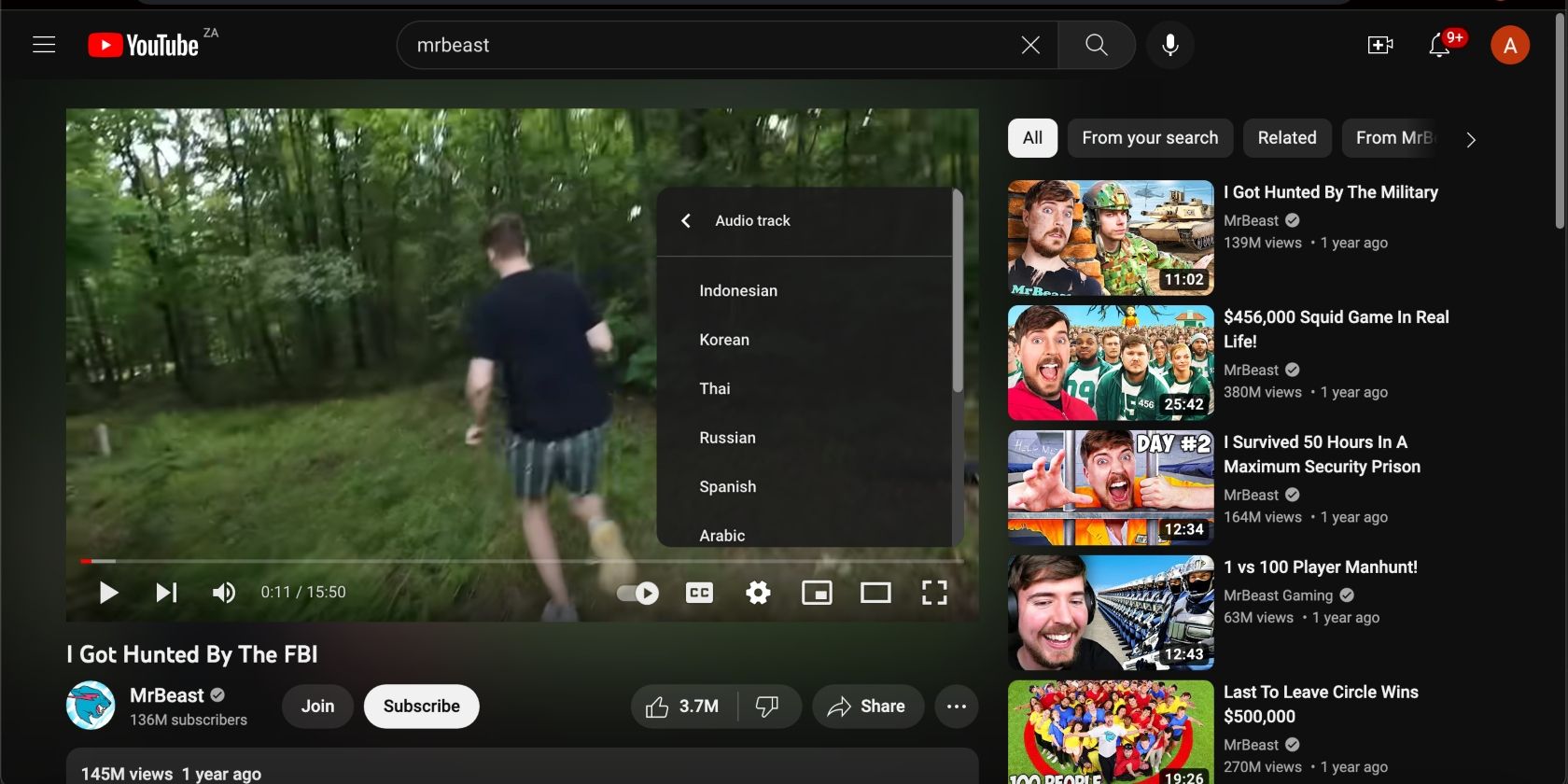This screenshot has width=1568, height=784.
Task: Go to the YouTube home logo
Action: point(143,45)
